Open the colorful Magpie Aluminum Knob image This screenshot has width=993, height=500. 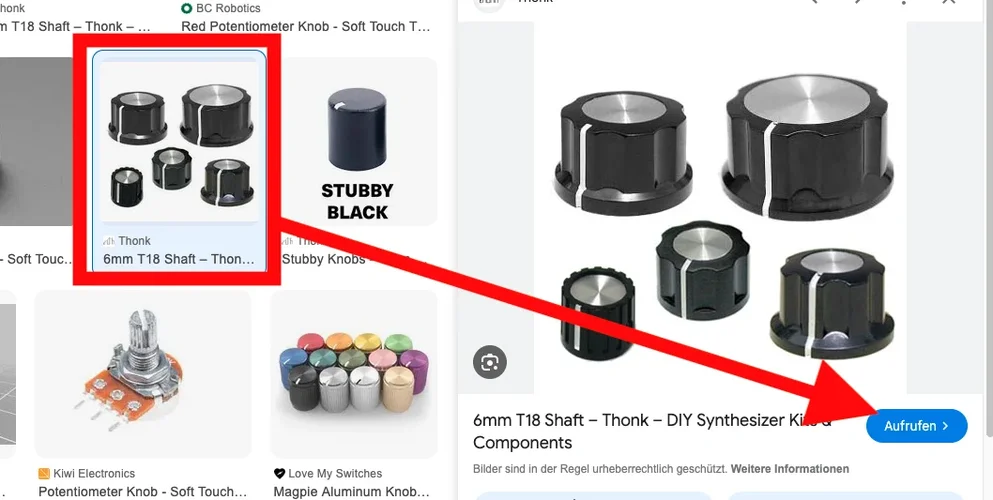click(x=354, y=374)
